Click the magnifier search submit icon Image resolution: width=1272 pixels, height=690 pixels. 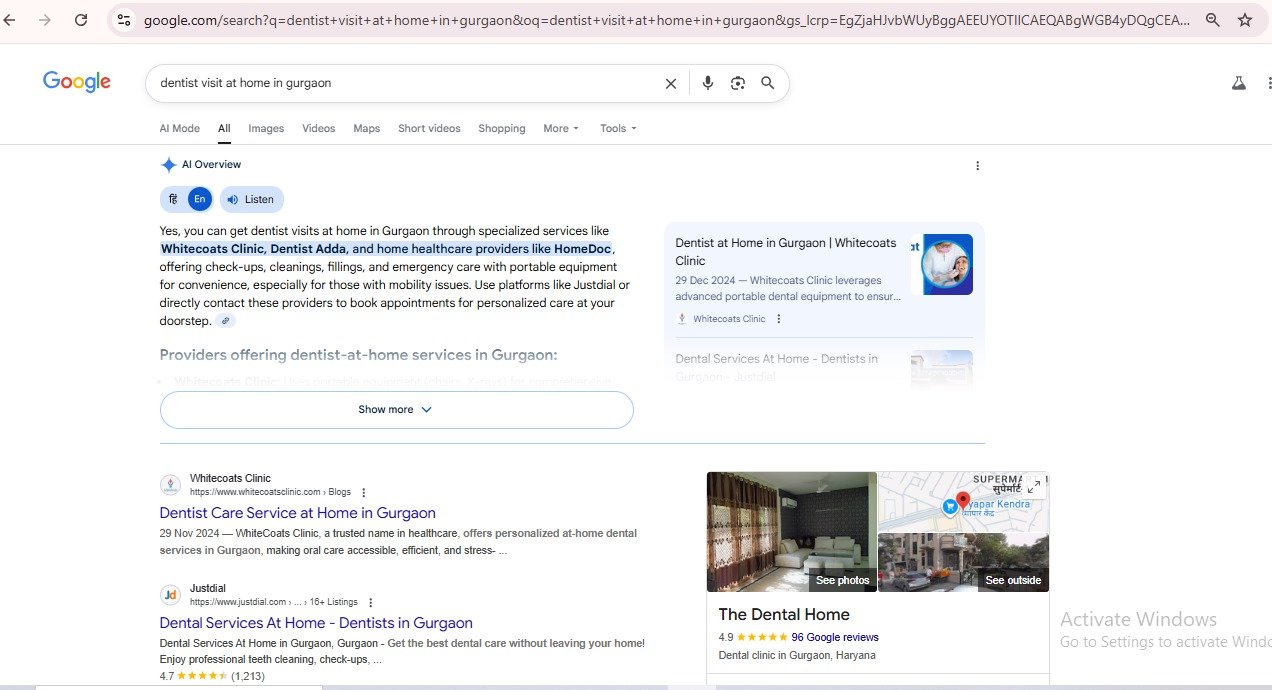(x=768, y=84)
